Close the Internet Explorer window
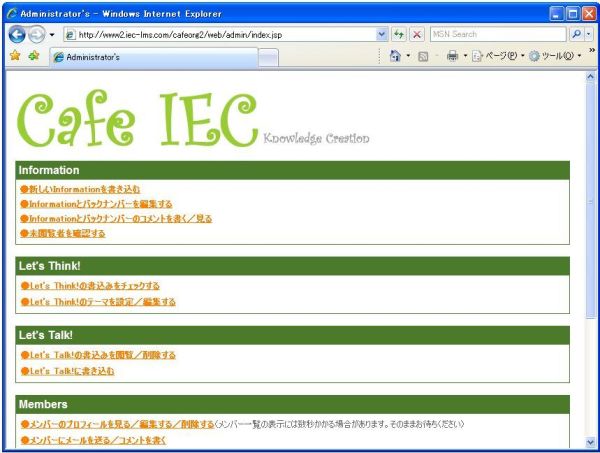This screenshot has width=600, height=453. pos(589,14)
